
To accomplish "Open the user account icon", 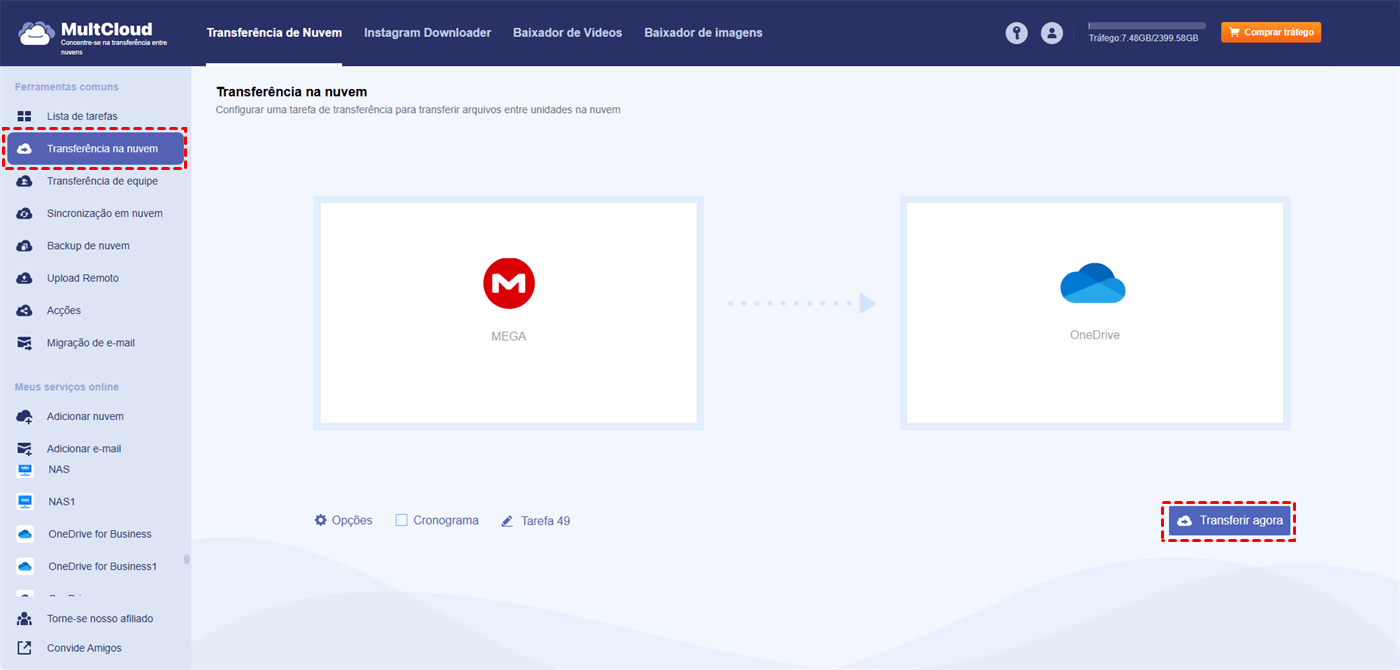I will [1051, 33].
